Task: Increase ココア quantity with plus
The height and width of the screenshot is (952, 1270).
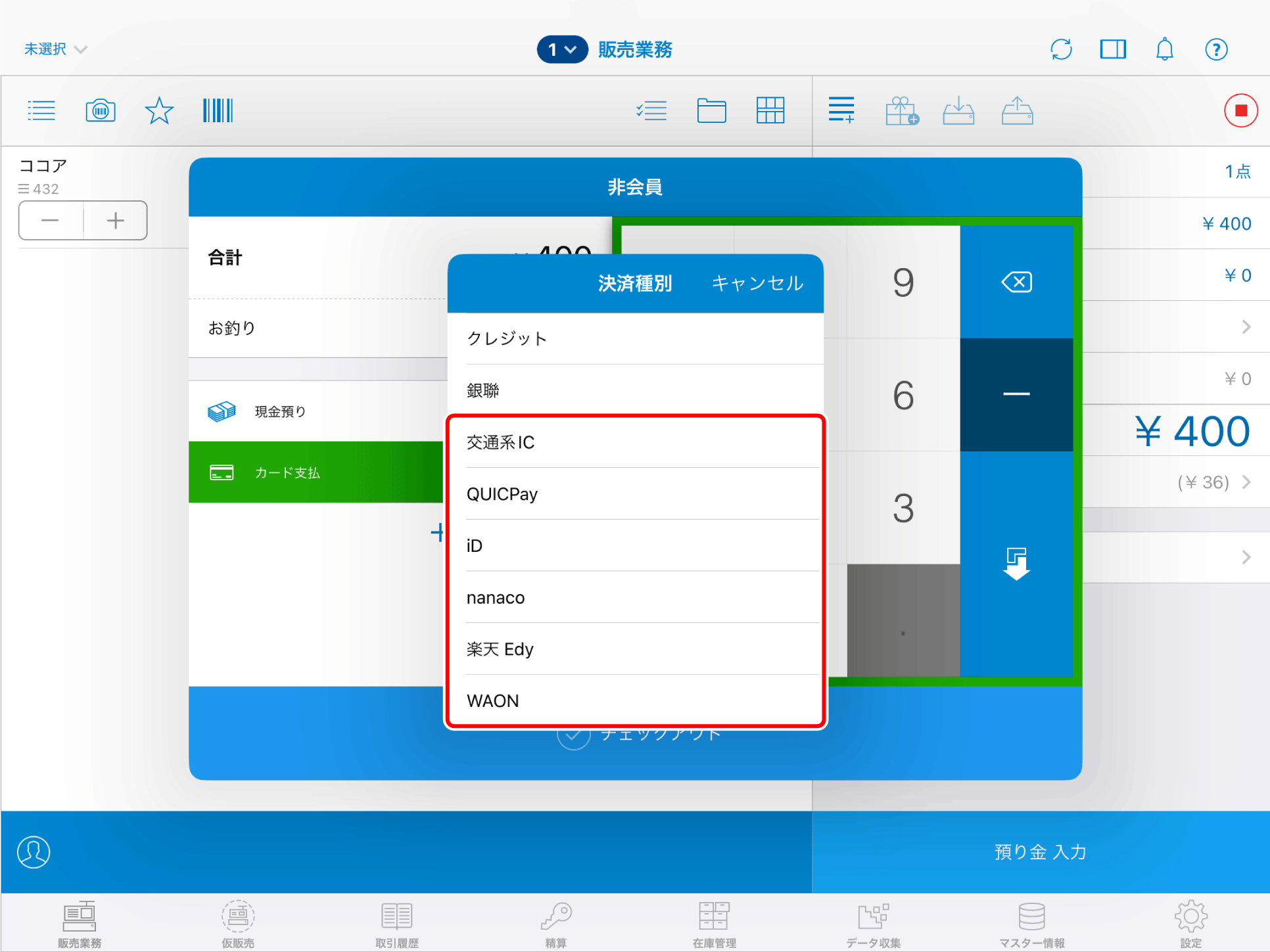Action: point(115,221)
